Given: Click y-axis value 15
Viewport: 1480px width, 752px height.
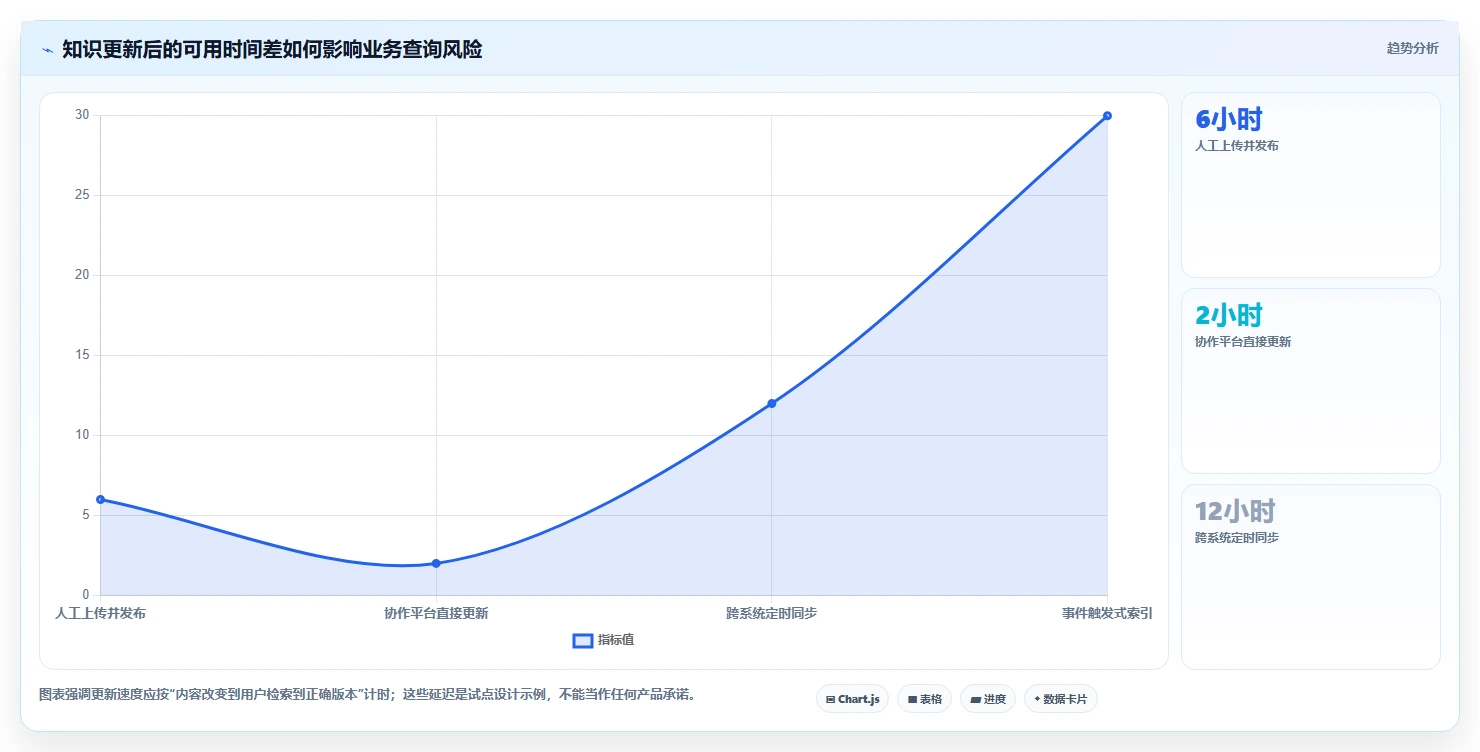Looking at the screenshot, I should pos(83,355).
